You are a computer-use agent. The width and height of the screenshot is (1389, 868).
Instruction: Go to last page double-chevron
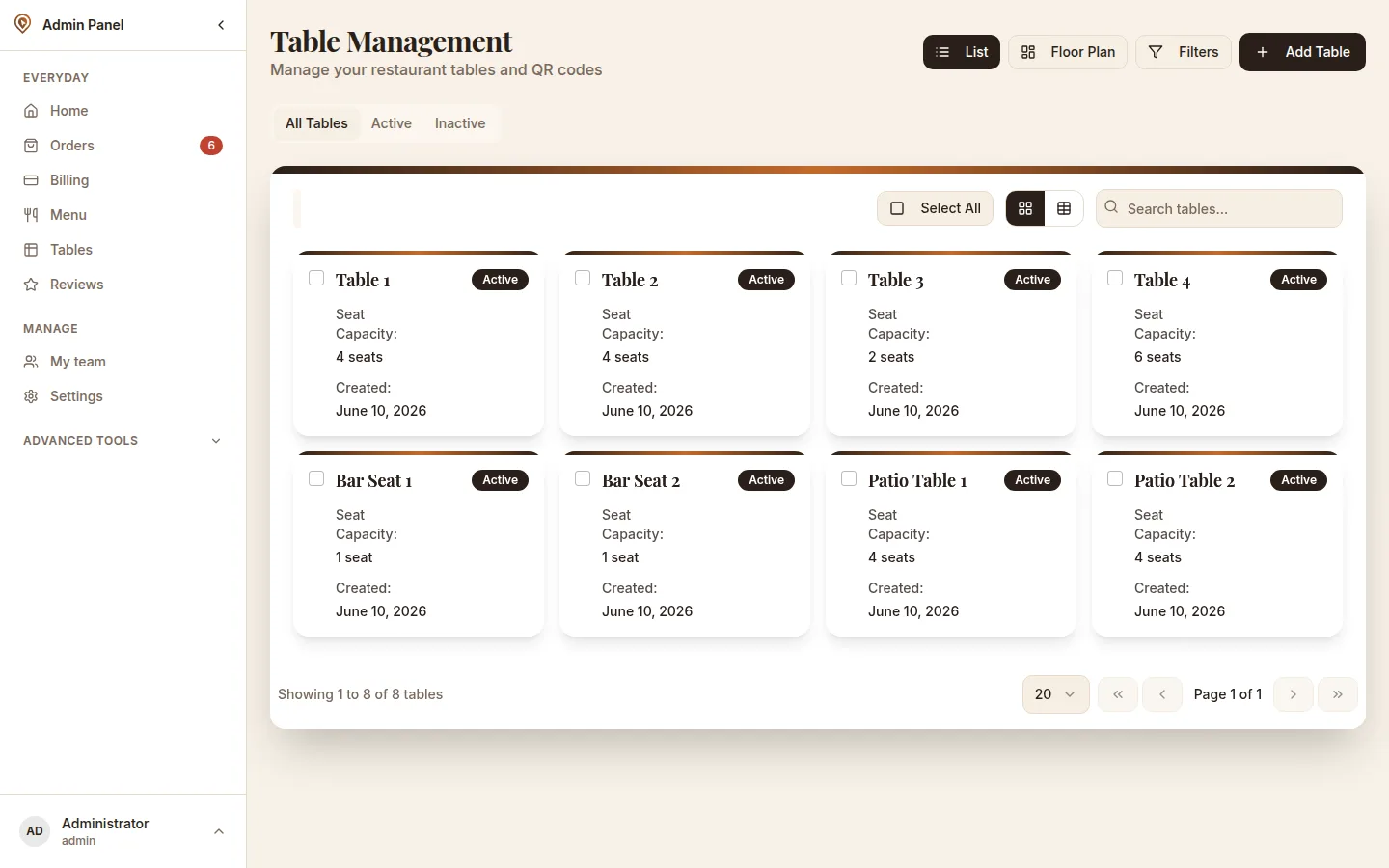pyautogui.click(x=1338, y=694)
